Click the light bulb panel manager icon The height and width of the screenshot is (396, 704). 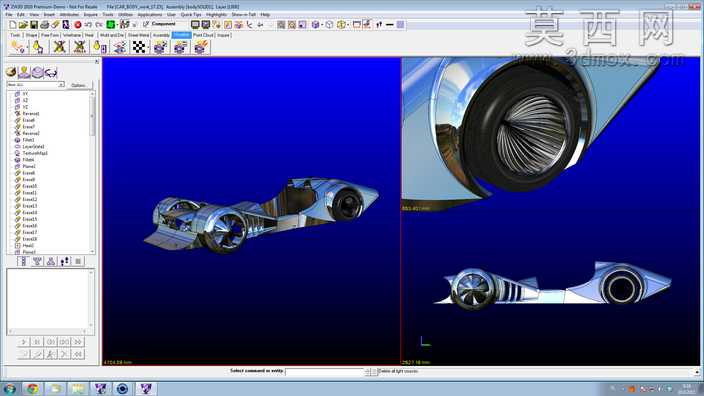coord(24,72)
